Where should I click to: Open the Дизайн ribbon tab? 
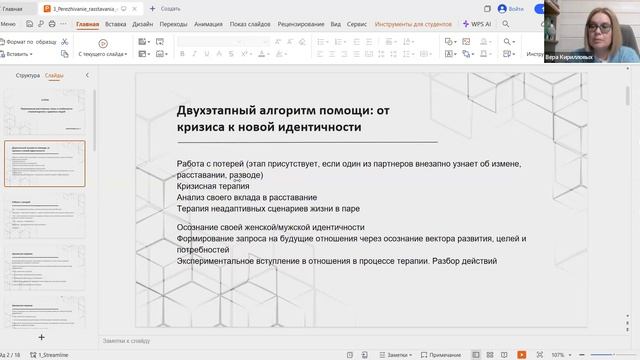point(142,24)
